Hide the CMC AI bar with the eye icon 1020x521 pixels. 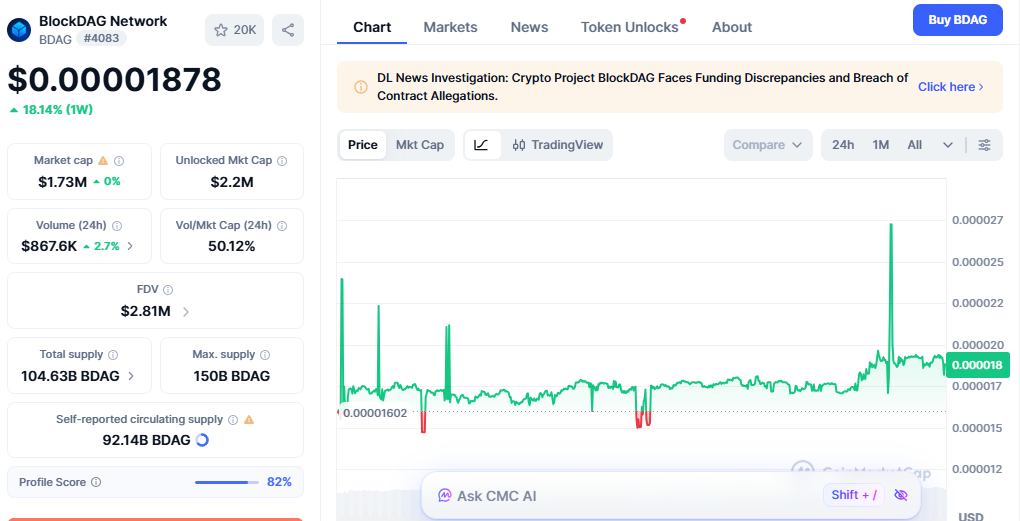pos(900,495)
